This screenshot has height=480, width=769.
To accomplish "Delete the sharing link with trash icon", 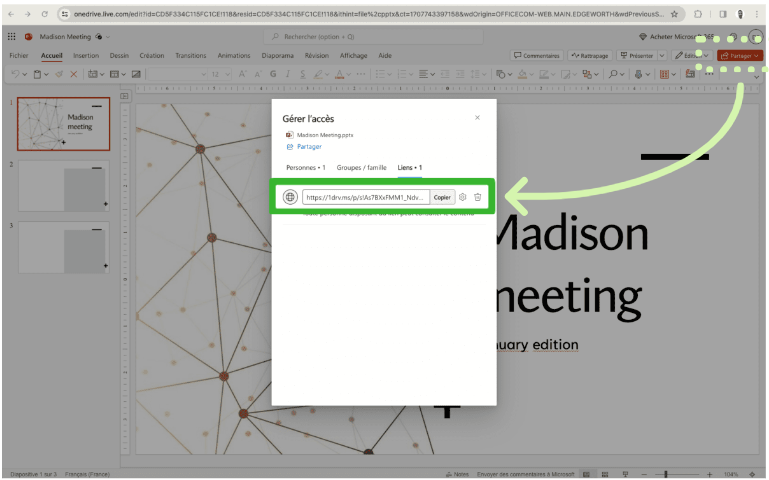I will pyautogui.click(x=478, y=197).
